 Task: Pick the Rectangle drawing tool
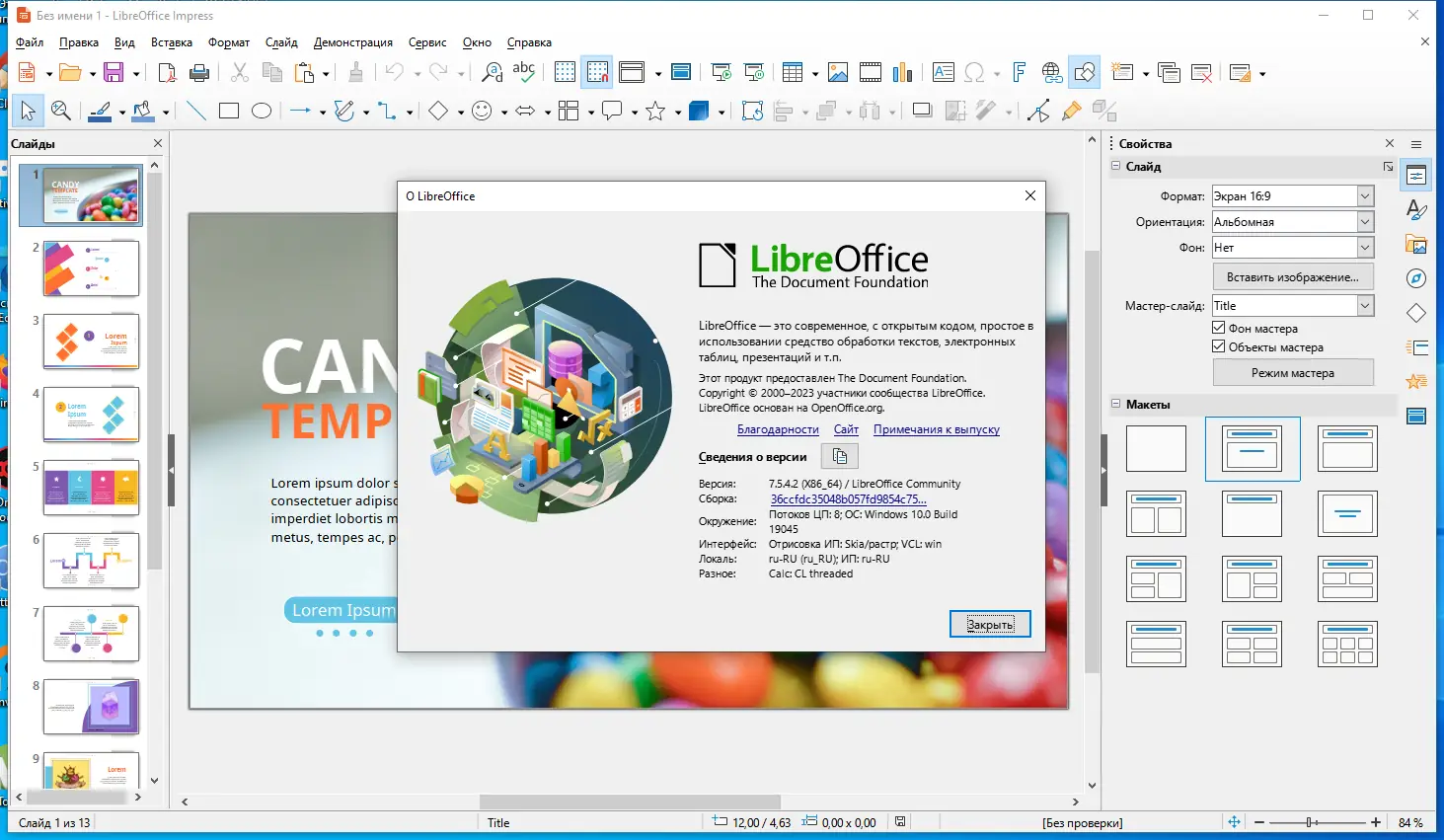(x=229, y=111)
